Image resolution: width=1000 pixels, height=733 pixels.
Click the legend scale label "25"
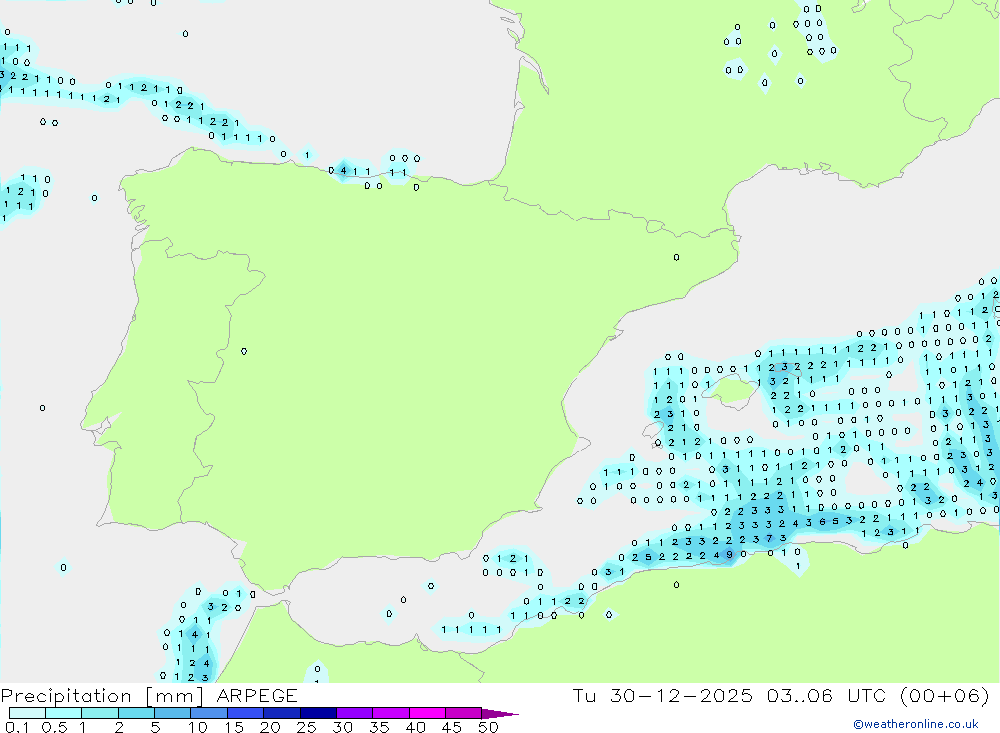tap(306, 727)
